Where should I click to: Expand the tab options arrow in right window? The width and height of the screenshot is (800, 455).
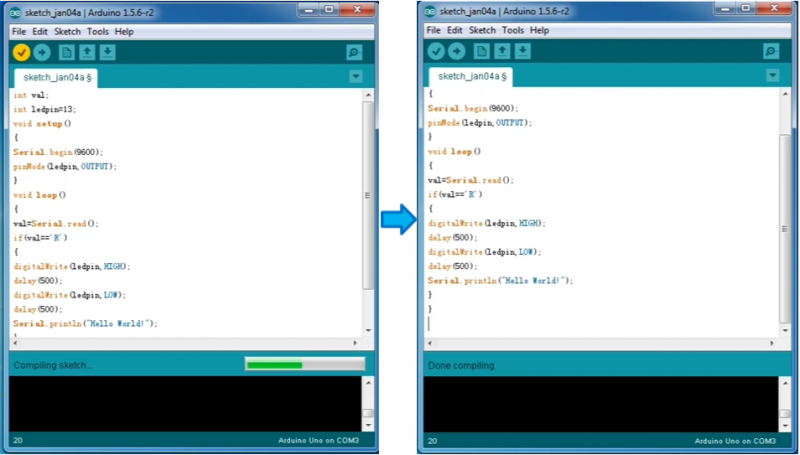pos(771,76)
